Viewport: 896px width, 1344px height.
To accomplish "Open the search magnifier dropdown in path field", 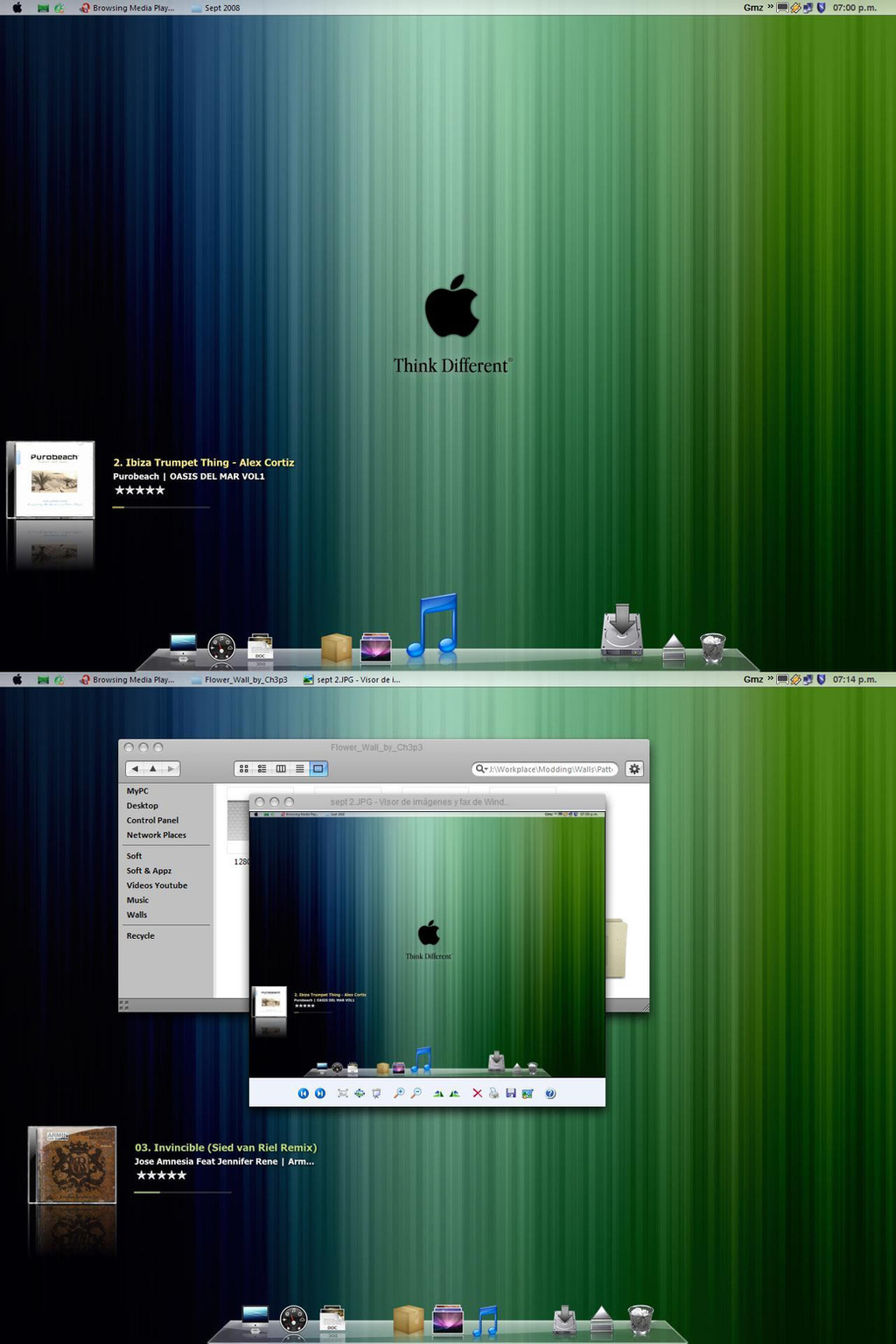I will (481, 769).
